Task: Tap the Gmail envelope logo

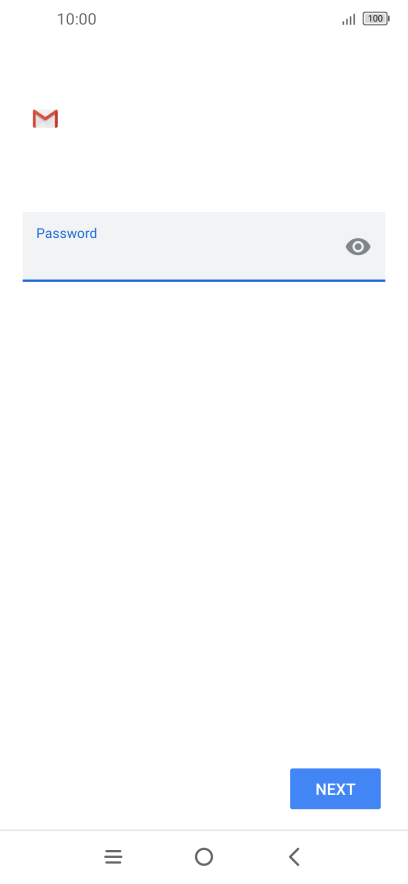Action: (x=45, y=118)
